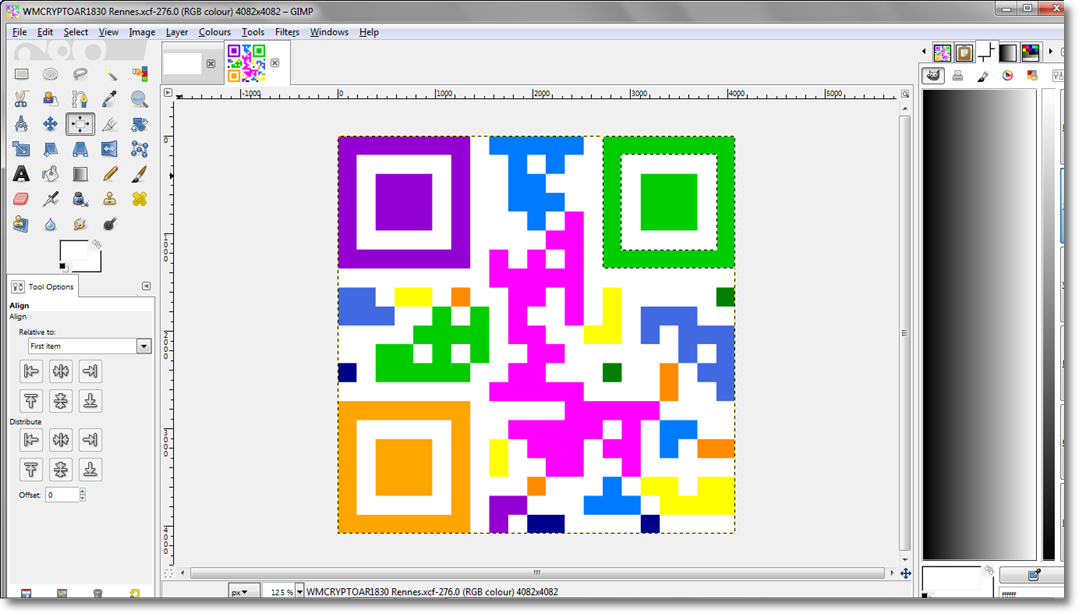Choose the Shear tool
The height and width of the screenshot is (615, 1080).
(x=50, y=149)
